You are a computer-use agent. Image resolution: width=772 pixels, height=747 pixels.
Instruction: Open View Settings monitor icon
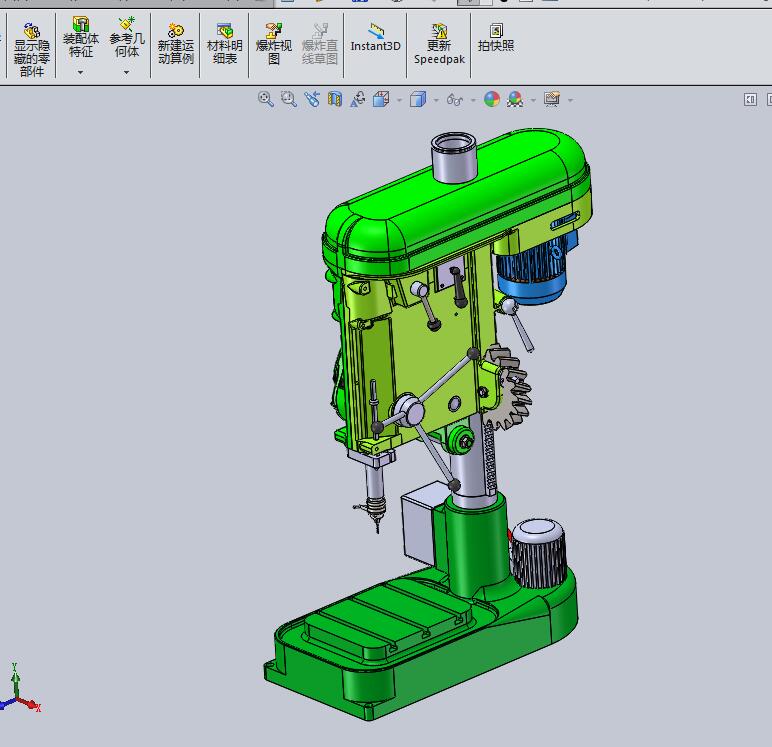(552, 99)
